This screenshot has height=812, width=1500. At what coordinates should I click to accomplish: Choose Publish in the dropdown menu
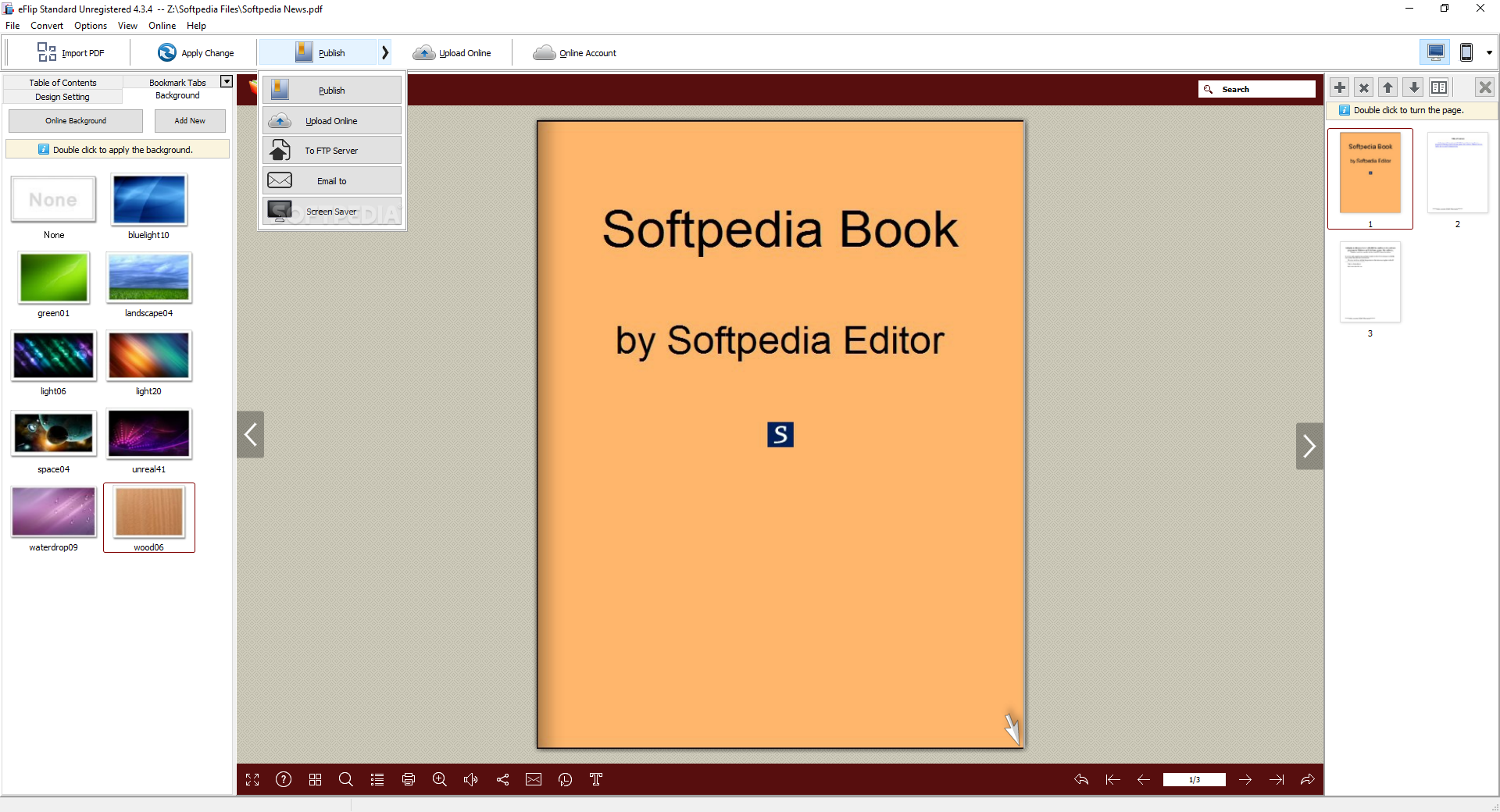tap(332, 91)
